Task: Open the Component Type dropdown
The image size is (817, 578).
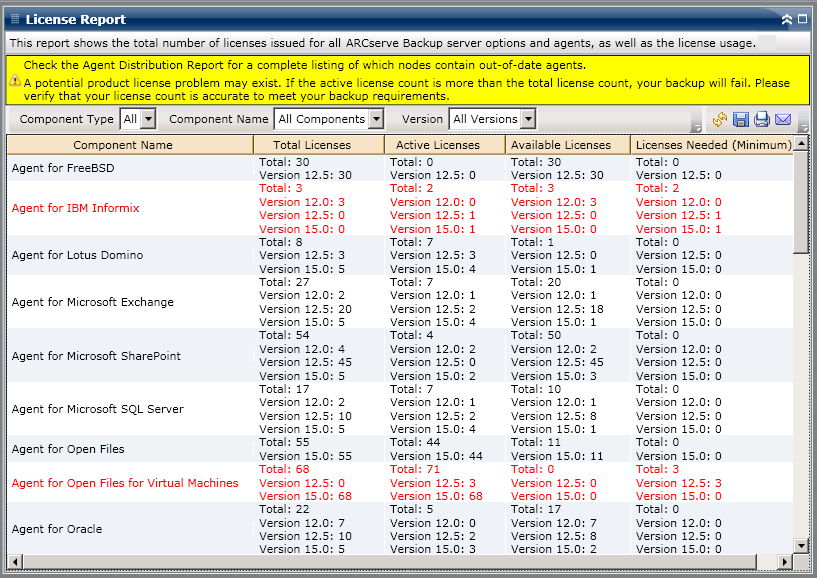Action: click(x=148, y=119)
